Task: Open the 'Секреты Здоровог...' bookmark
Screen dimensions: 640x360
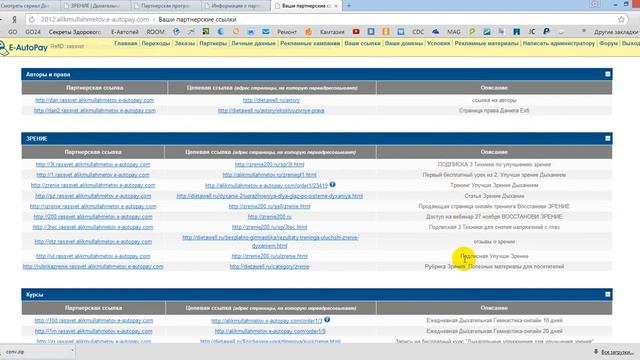Action: point(75,31)
